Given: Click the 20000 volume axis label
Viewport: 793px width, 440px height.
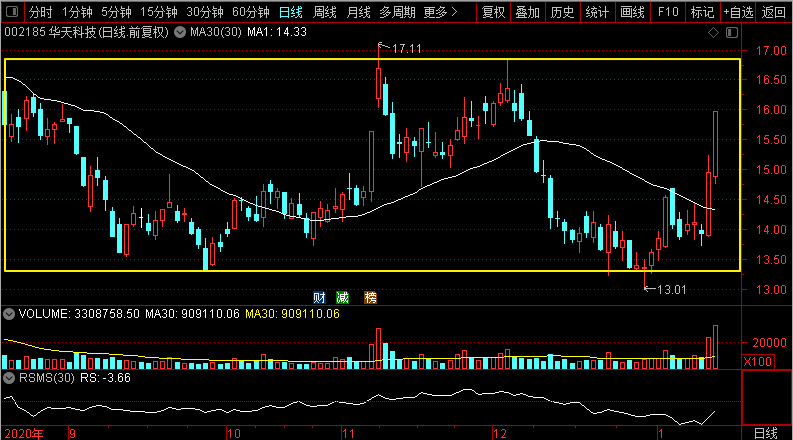Looking at the screenshot, I should pos(769,343).
